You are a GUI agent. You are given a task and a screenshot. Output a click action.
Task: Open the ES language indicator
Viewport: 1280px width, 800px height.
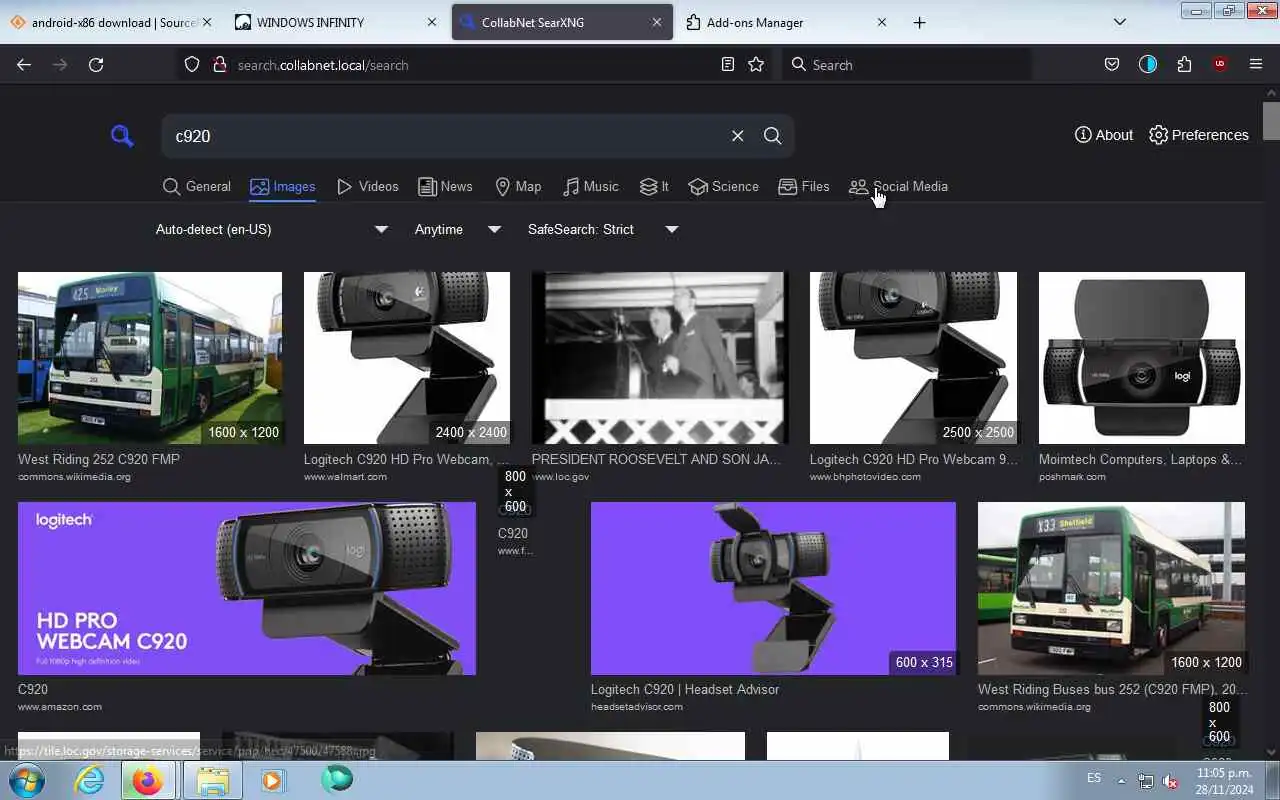point(1094,778)
